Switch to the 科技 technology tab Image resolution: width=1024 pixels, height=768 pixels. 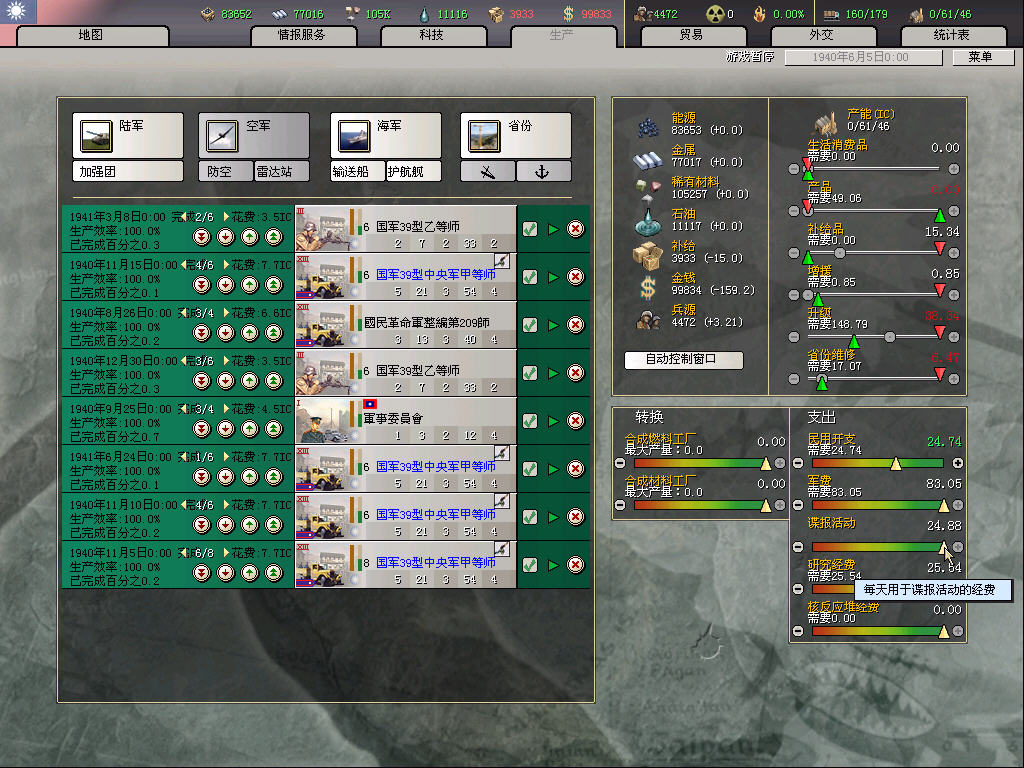point(432,35)
